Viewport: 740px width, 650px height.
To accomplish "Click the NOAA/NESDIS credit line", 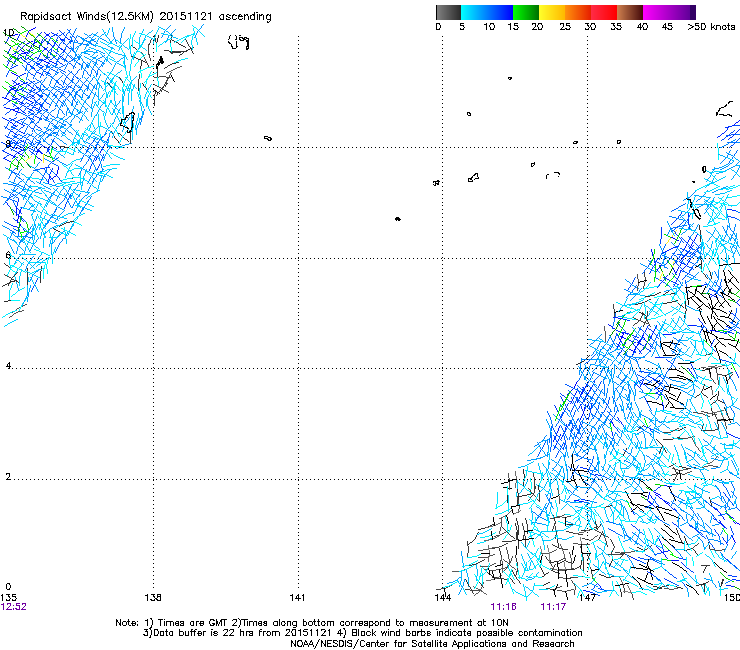I will pyautogui.click(x=432, y=644).
